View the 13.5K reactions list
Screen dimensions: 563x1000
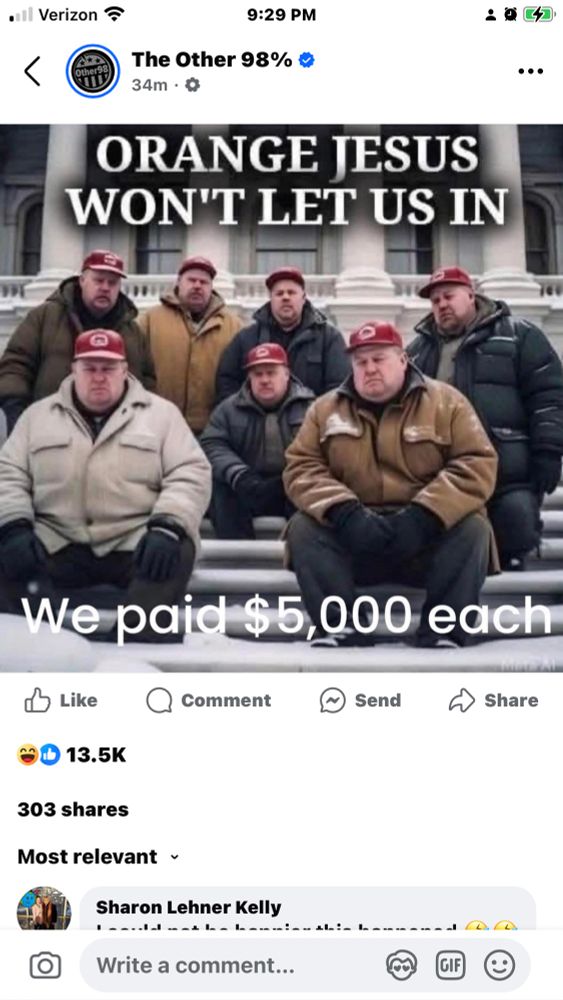pyautogui.click(x=71, y=755)
